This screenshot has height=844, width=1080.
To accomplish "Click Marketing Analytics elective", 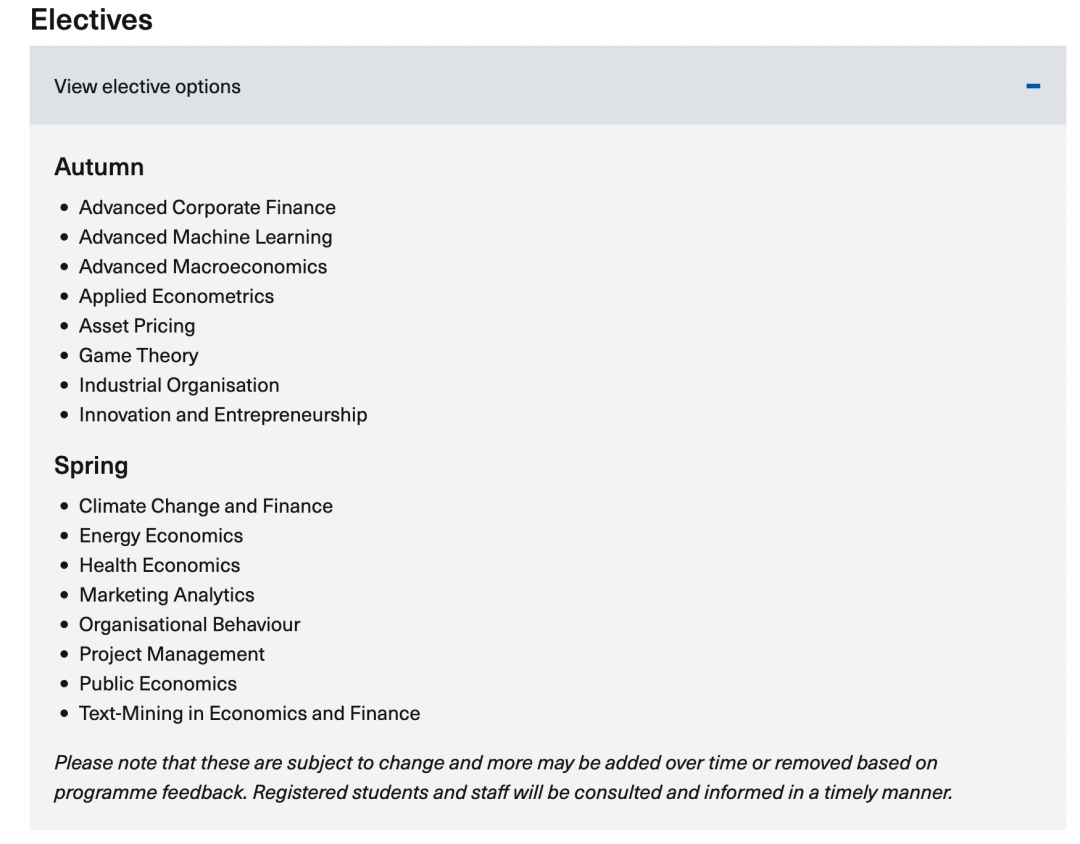I will tap(167, 595).
